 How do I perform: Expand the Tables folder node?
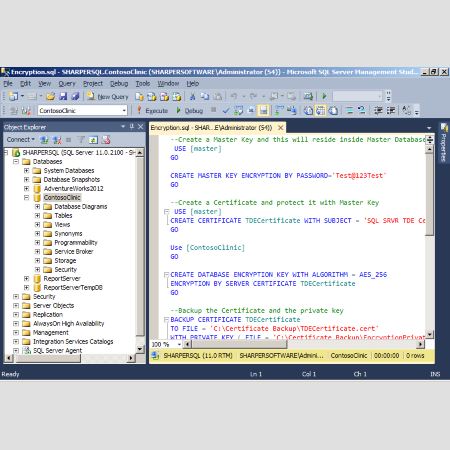[x=37, y=216]
